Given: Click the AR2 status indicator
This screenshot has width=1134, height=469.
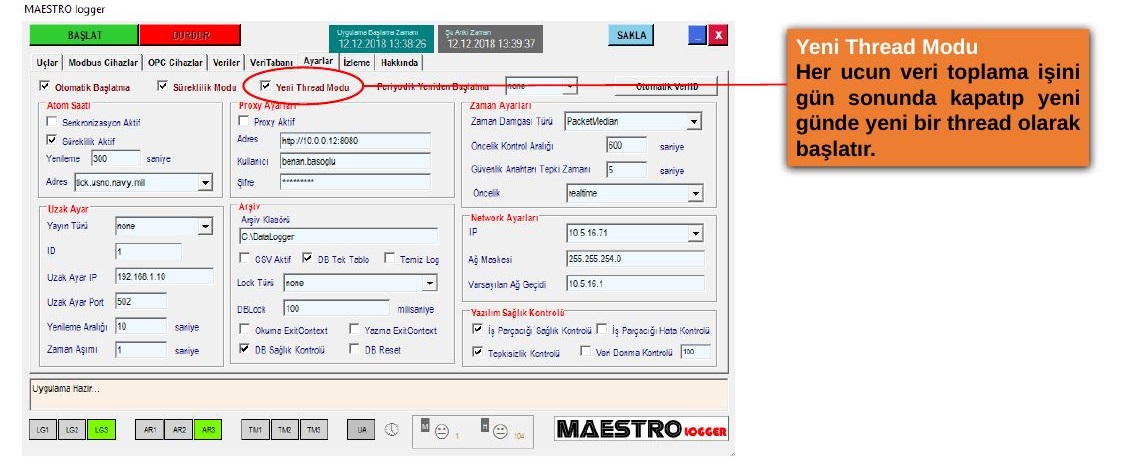Looking at the screenshot, I should 179,430.
